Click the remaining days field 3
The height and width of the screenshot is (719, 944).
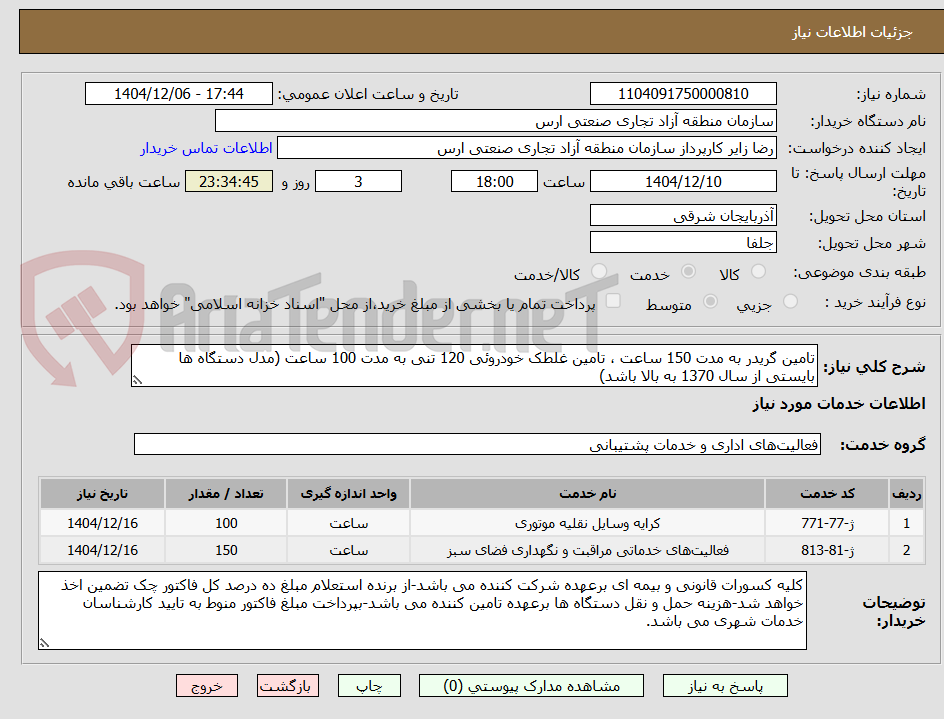pos(358,181)
